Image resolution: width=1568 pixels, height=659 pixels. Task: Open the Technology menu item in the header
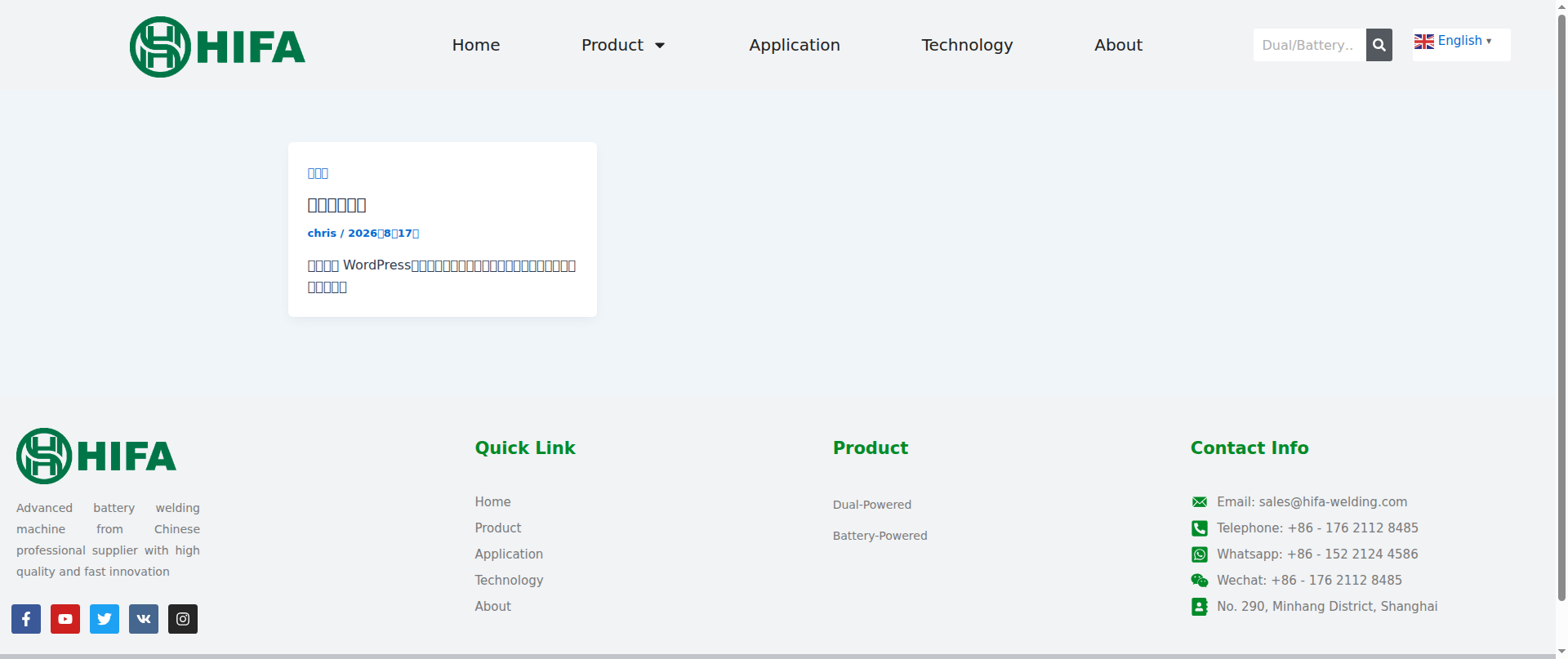pyautogui.click(x=967, y=45)
